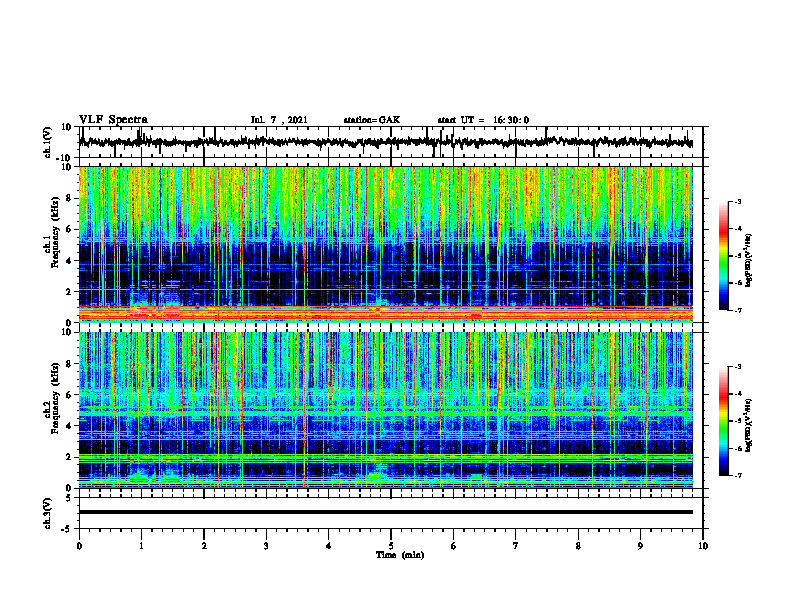Click the ch.2 spectrogram panel
The height and width of the screenshot is (612, 792).
[385, 410]
